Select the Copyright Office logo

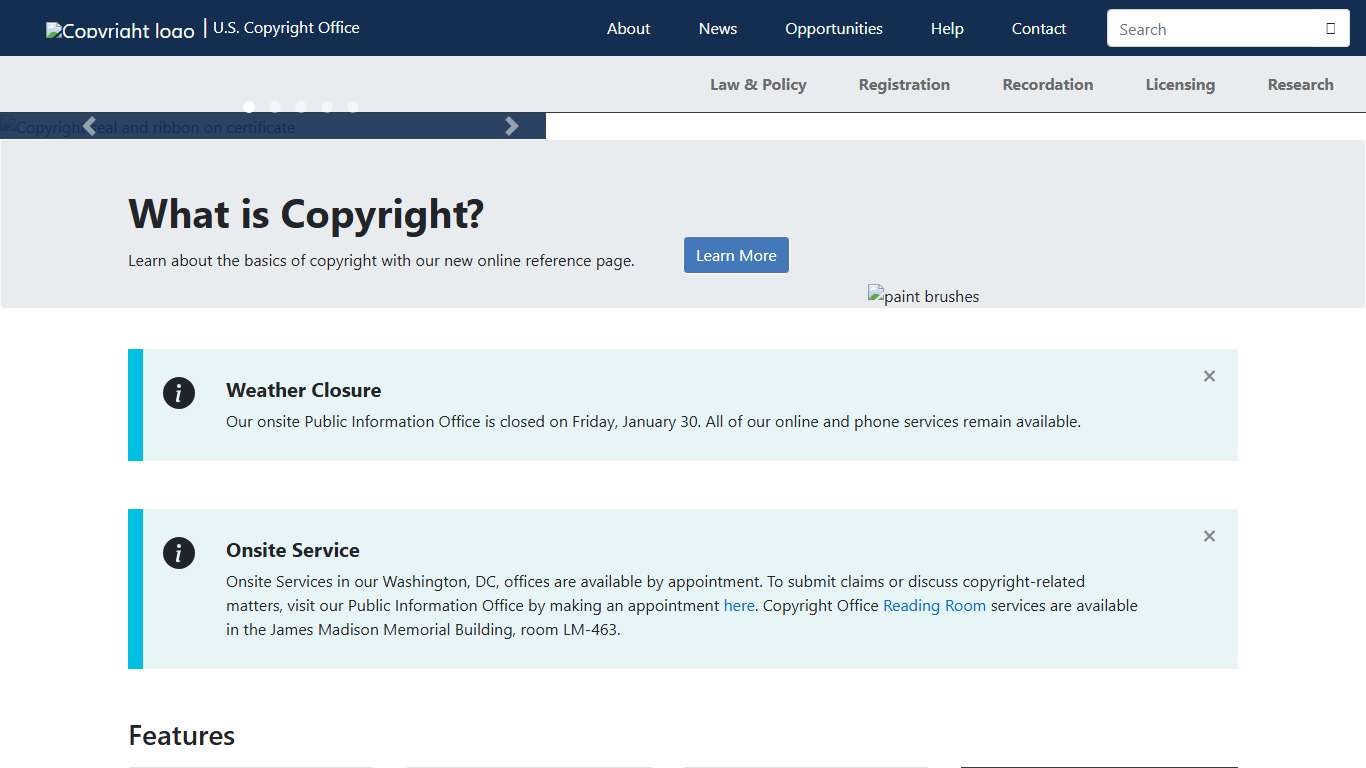pos(119,29)
